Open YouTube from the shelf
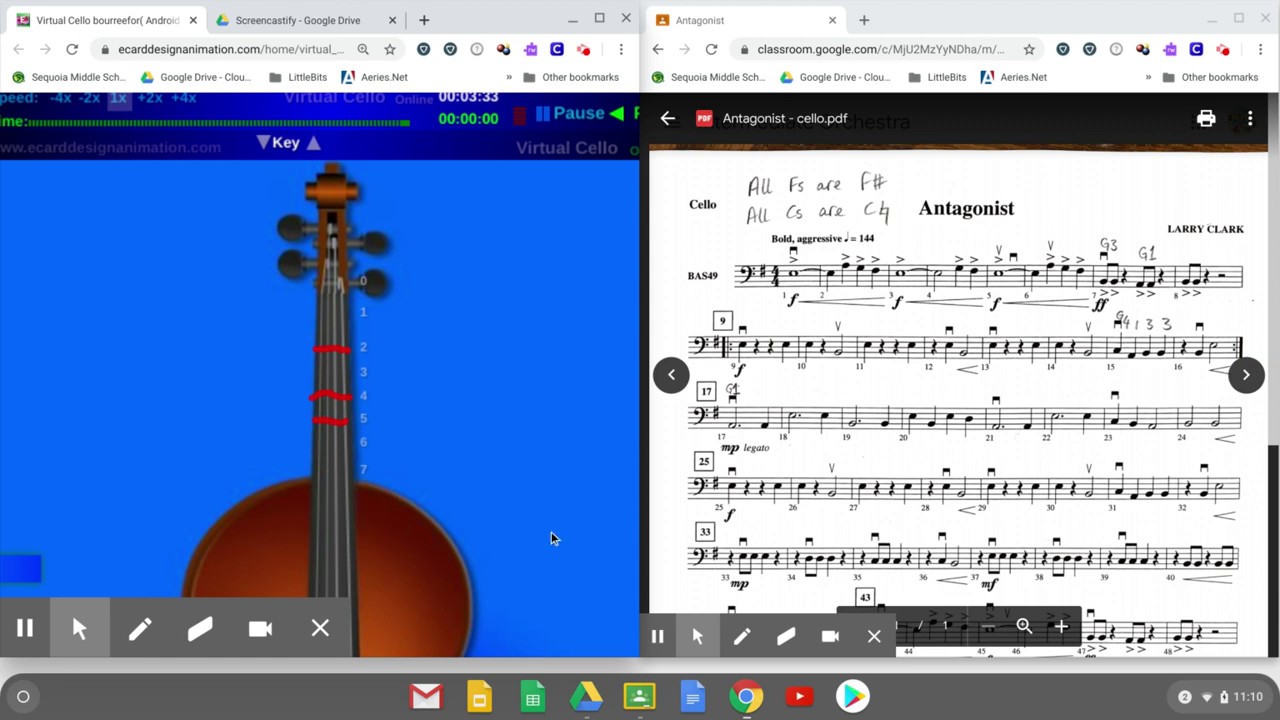Image resolution: width=1280 pixels, height=720 pixels. pyautogui.click(x=799, y=696)
